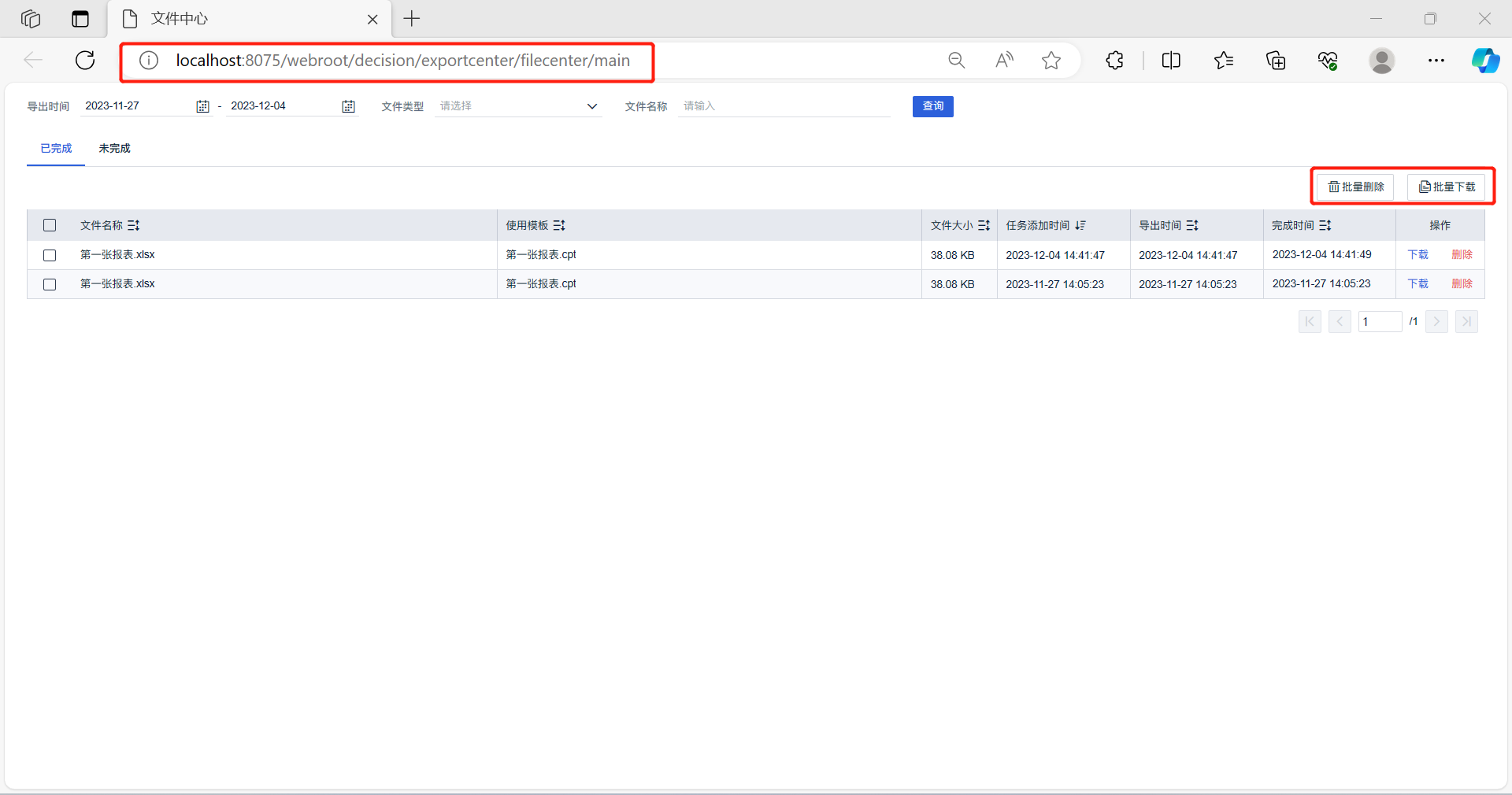Sort by 完成时间 column icon
Viewport: 1512px width, 795px height.
coord(1325,226)
